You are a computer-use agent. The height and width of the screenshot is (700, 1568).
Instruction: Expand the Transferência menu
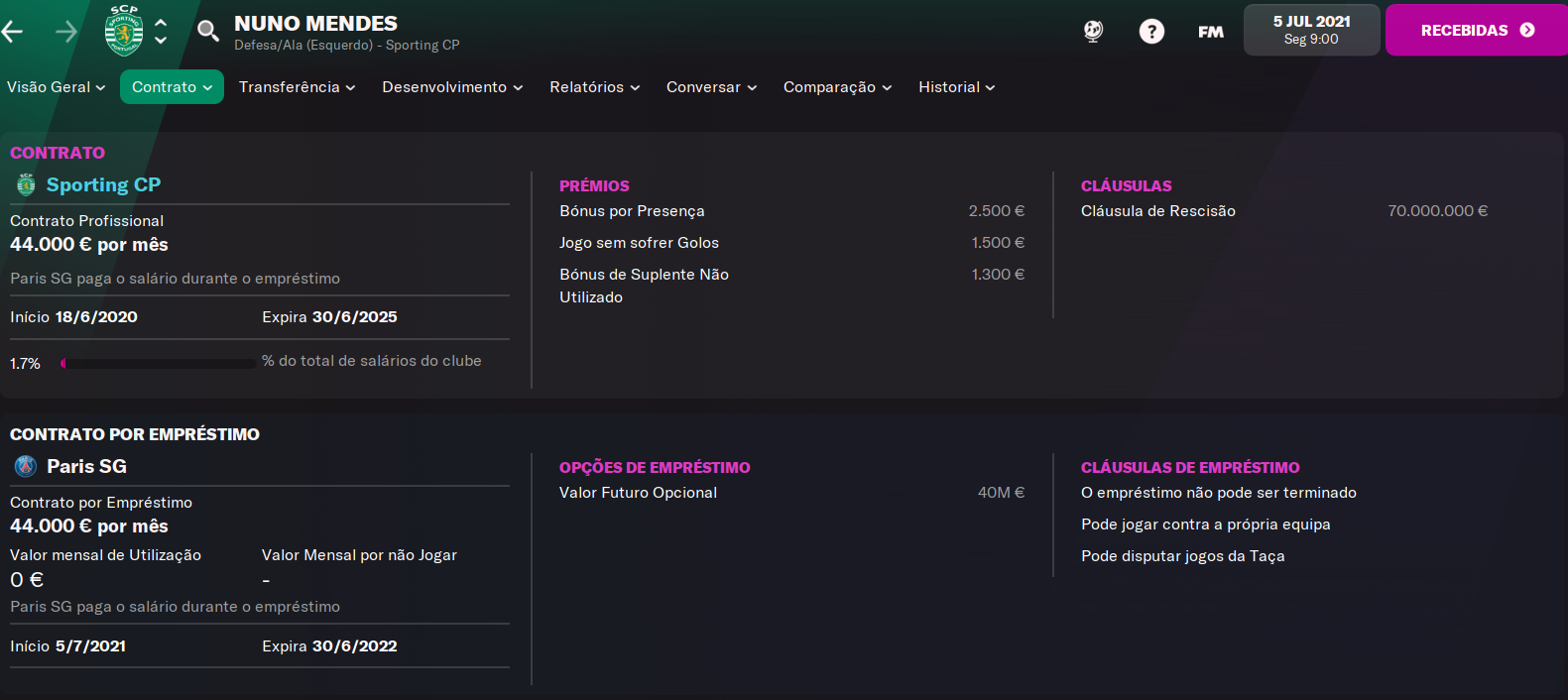(297, 87)
